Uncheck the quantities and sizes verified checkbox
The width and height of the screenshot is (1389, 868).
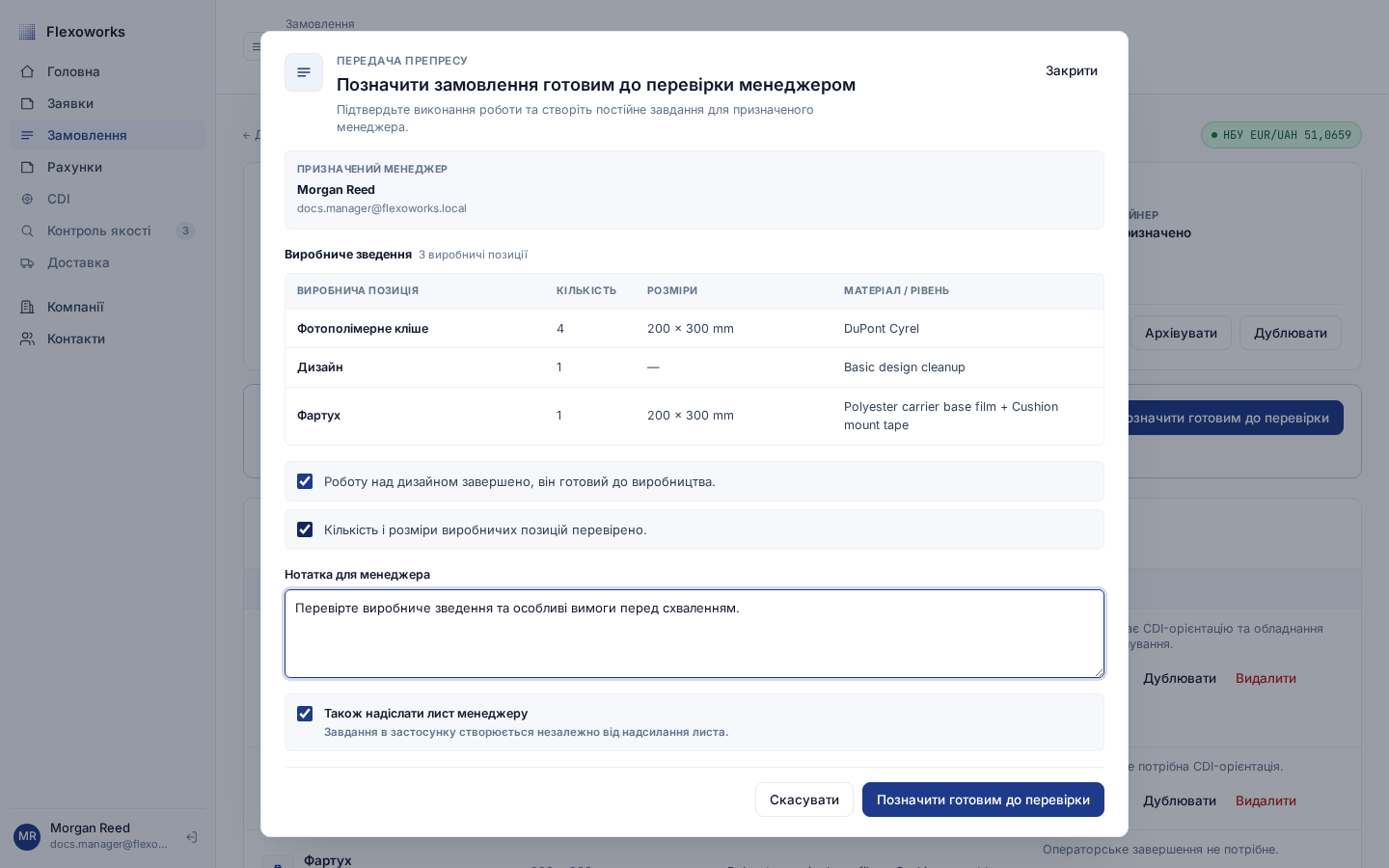pyautogui.click(x=305, y=529)
